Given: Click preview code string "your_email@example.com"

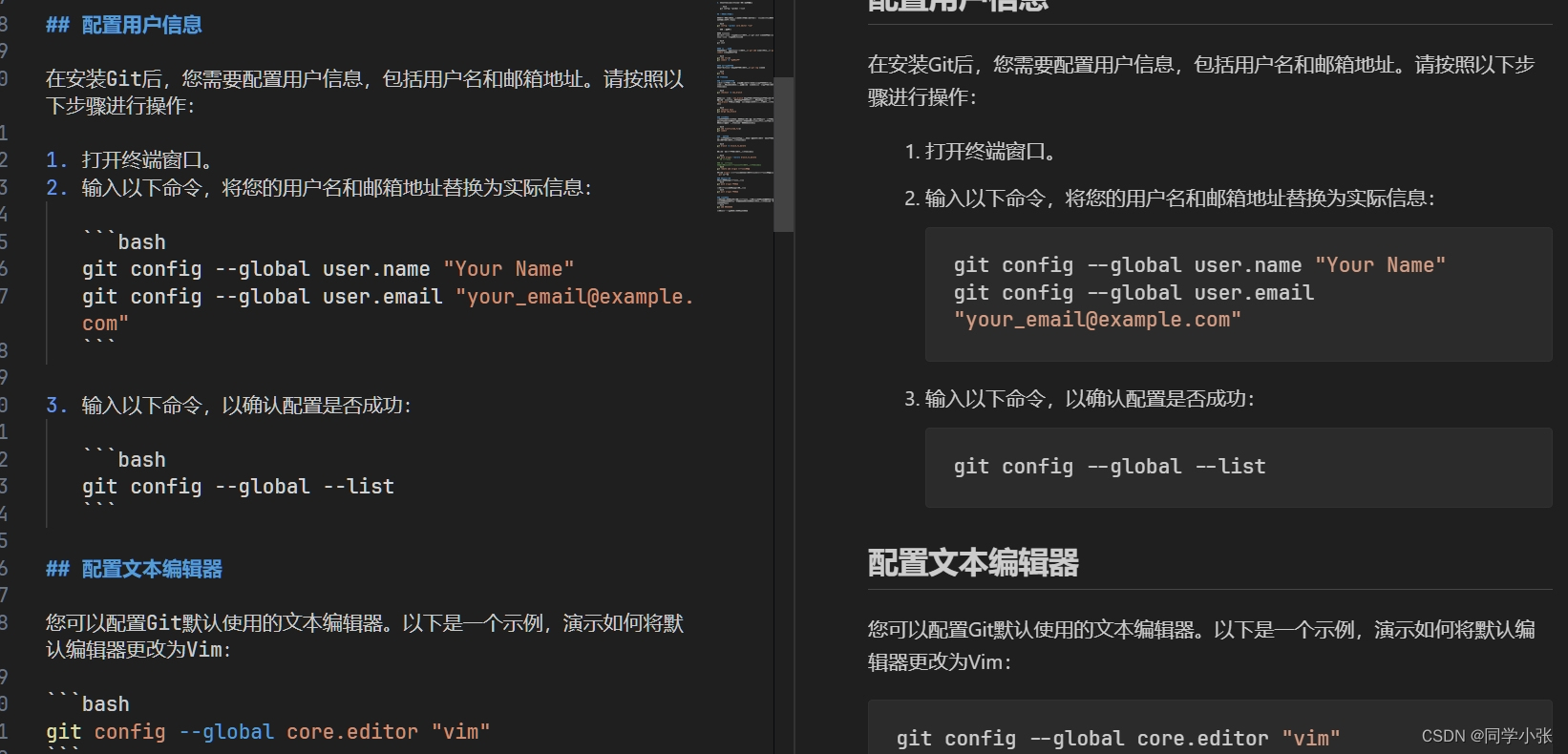Looking at the screenshot, I should [1097, 320].
